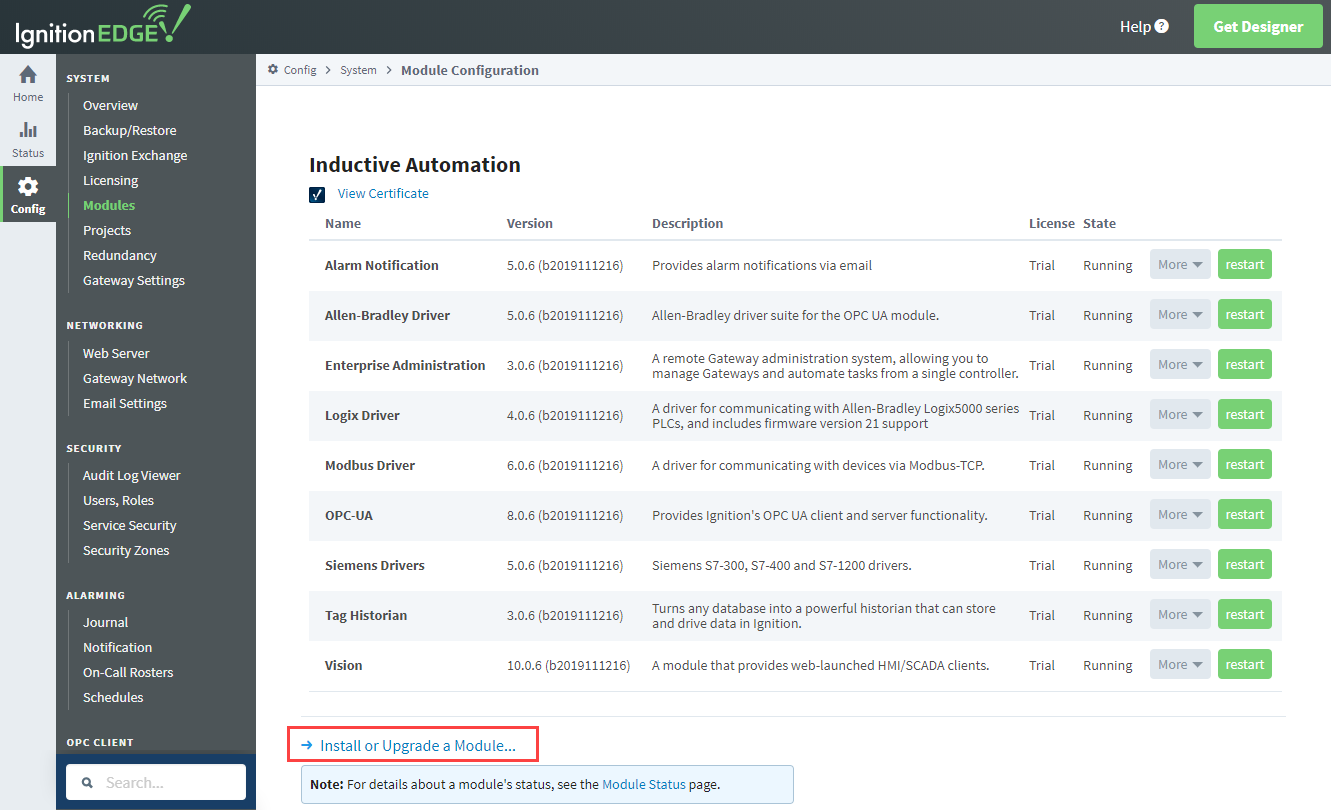Open More dropdown for Siemens Drivers
The image size is (1331, 810).
click(x=1180, y=565)
